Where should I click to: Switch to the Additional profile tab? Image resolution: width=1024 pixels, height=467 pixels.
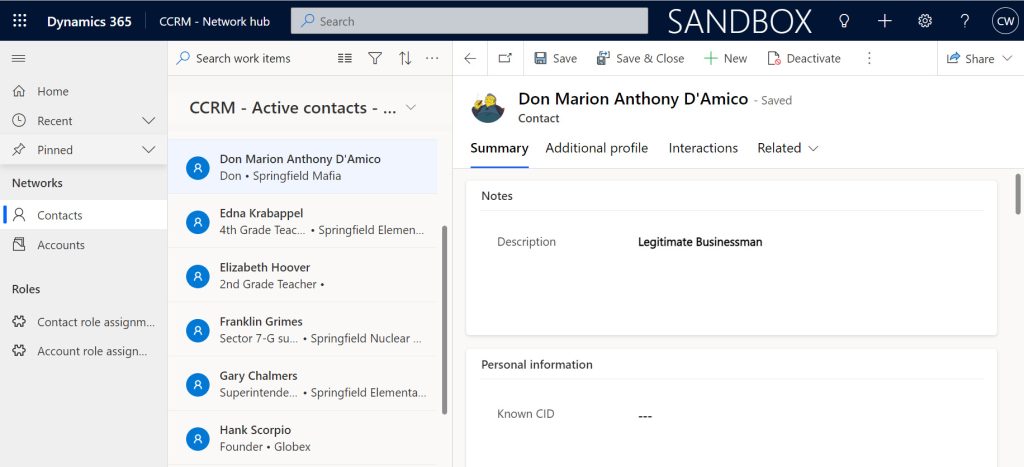coord(596,148)
